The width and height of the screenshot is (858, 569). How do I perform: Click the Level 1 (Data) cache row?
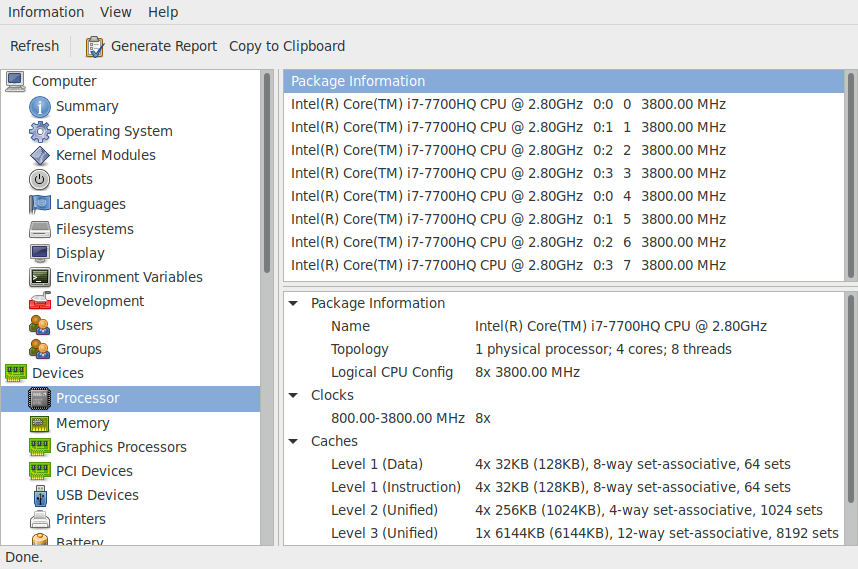[564, 464]
